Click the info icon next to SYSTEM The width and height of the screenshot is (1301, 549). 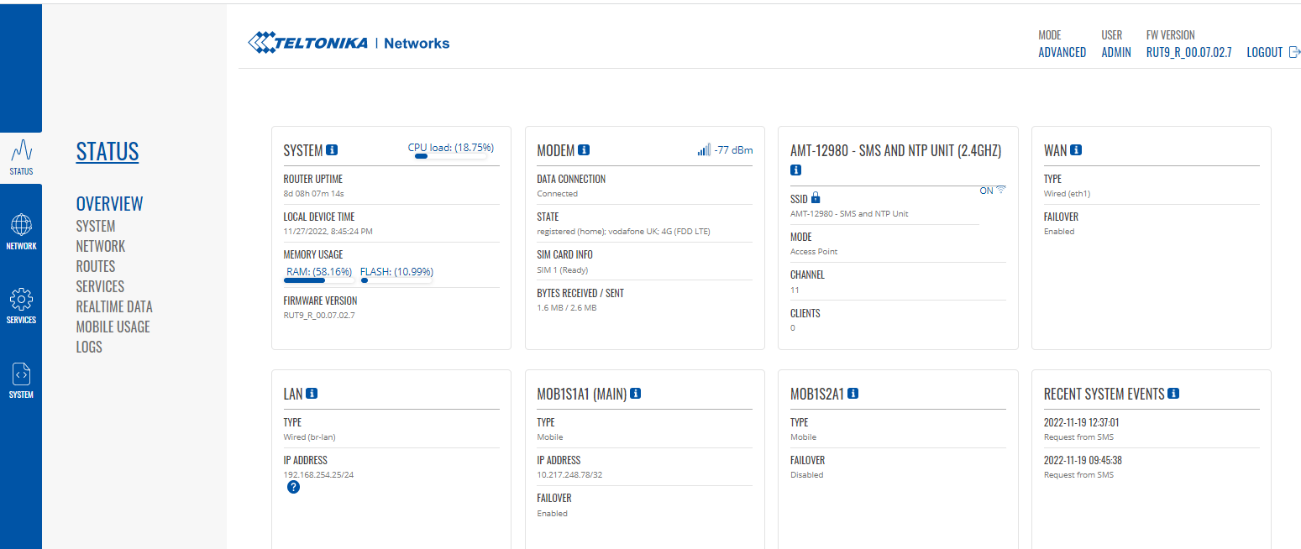pos(332,151)
